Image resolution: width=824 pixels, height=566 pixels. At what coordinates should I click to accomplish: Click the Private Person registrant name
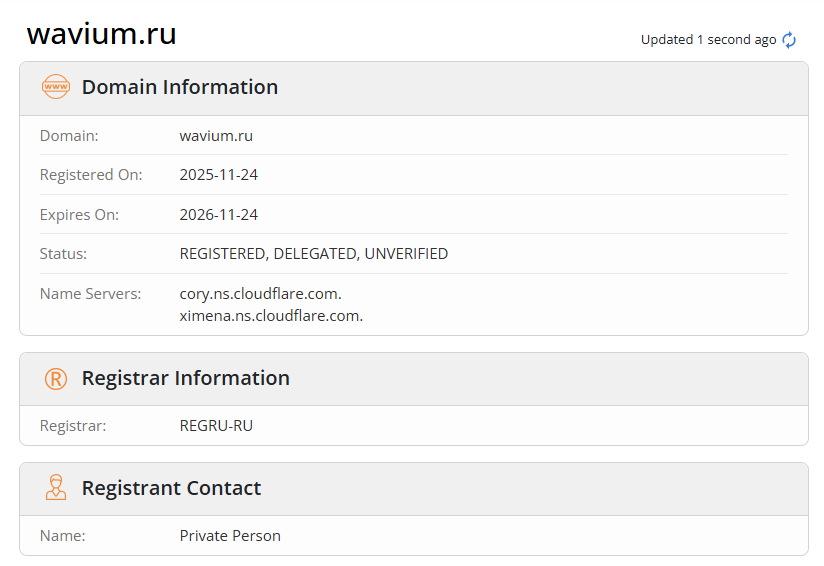pyautogui.click(x=230, y=536)
